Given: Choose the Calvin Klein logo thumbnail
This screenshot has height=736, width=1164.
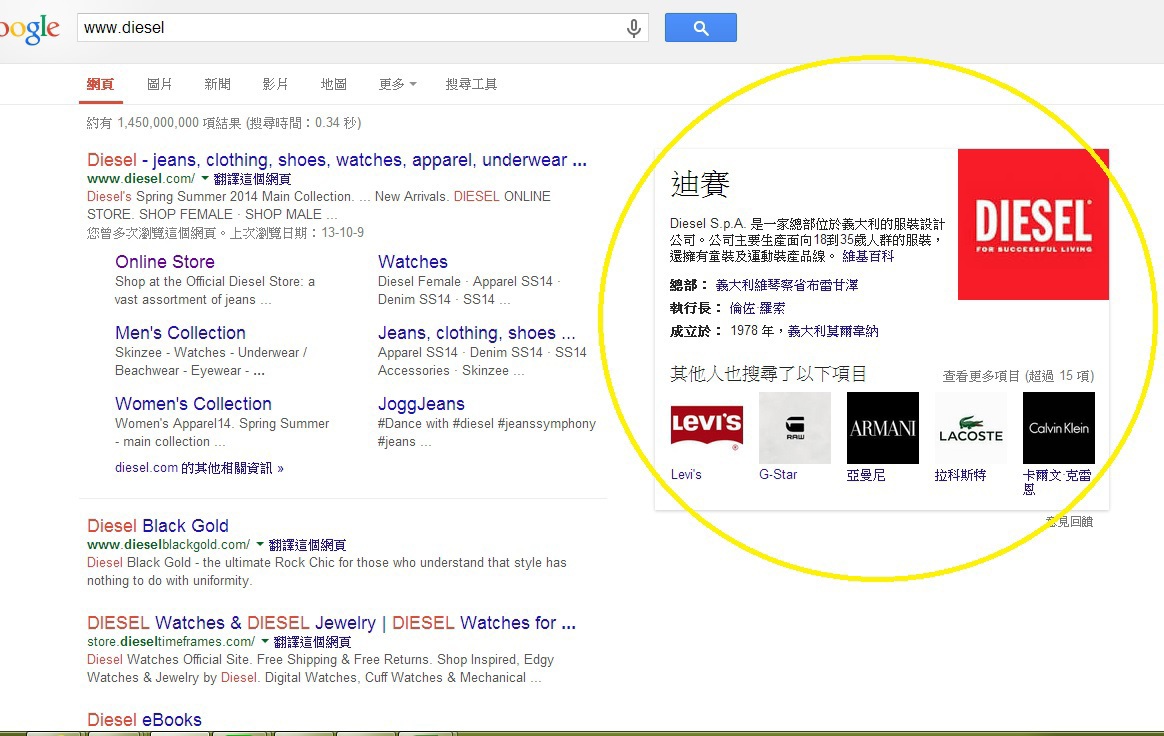Looking at the screenshot, I should click(x=1058, y=428).
